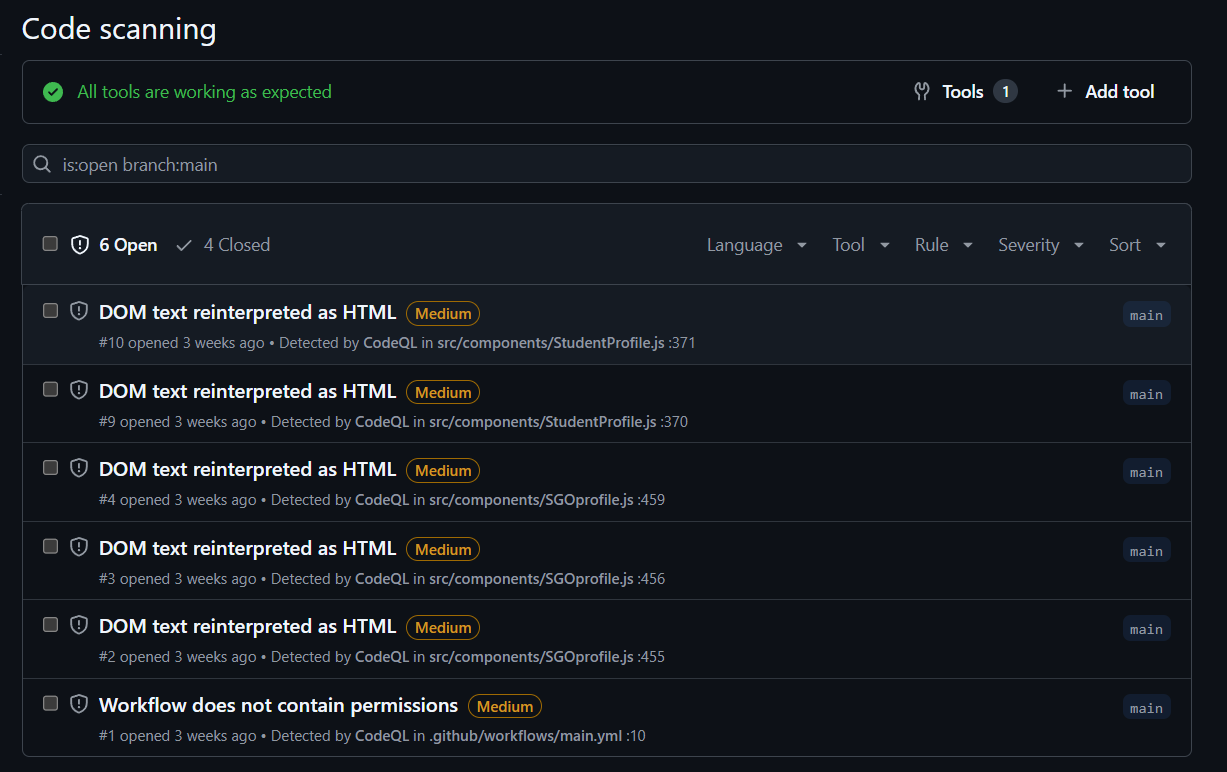Click the Tools count badge showing 1
The width and height of the screenshot is (1227, 772).
1005,92
